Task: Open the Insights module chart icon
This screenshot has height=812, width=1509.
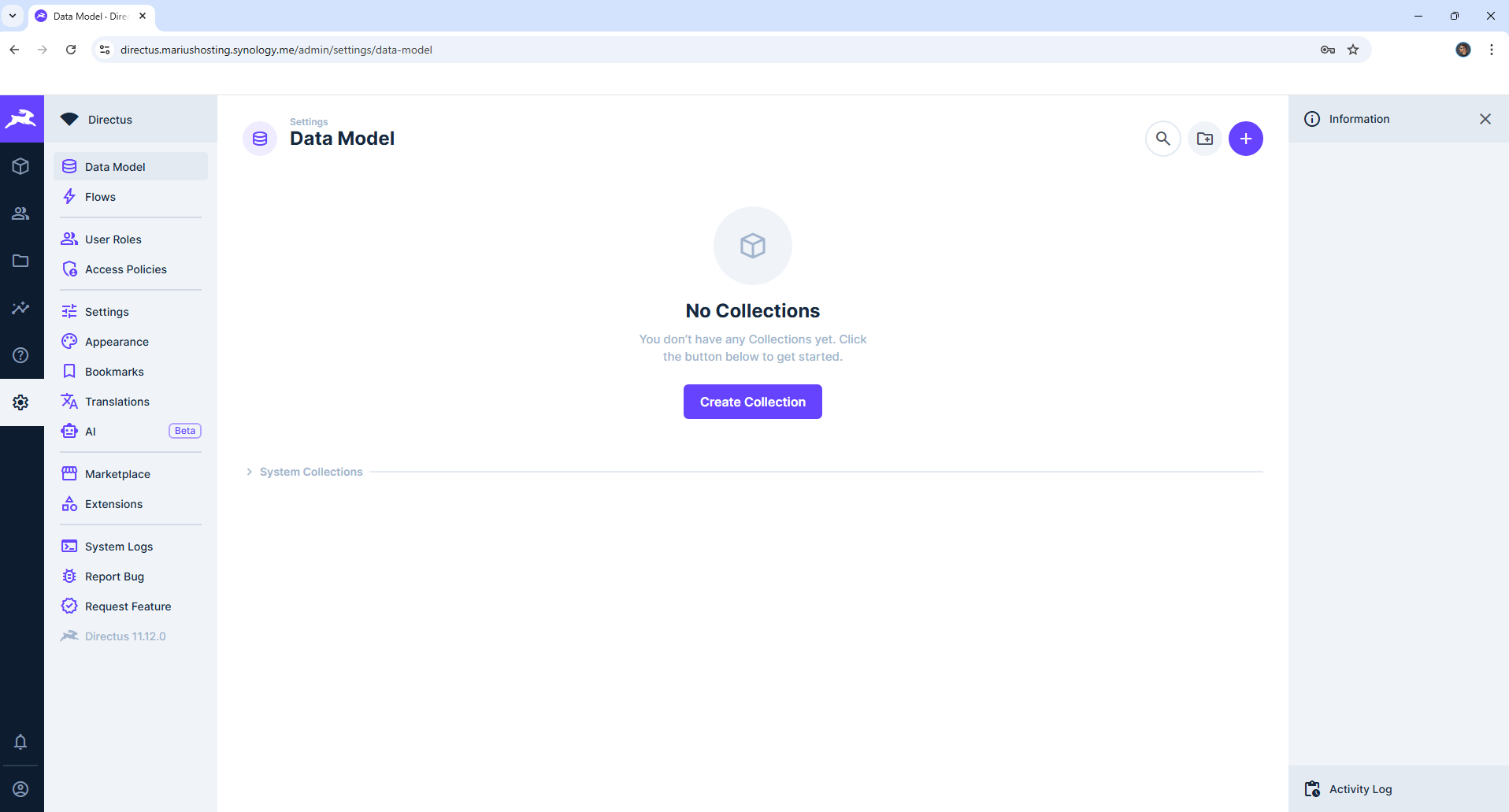Action: click(x=21, y=308)
